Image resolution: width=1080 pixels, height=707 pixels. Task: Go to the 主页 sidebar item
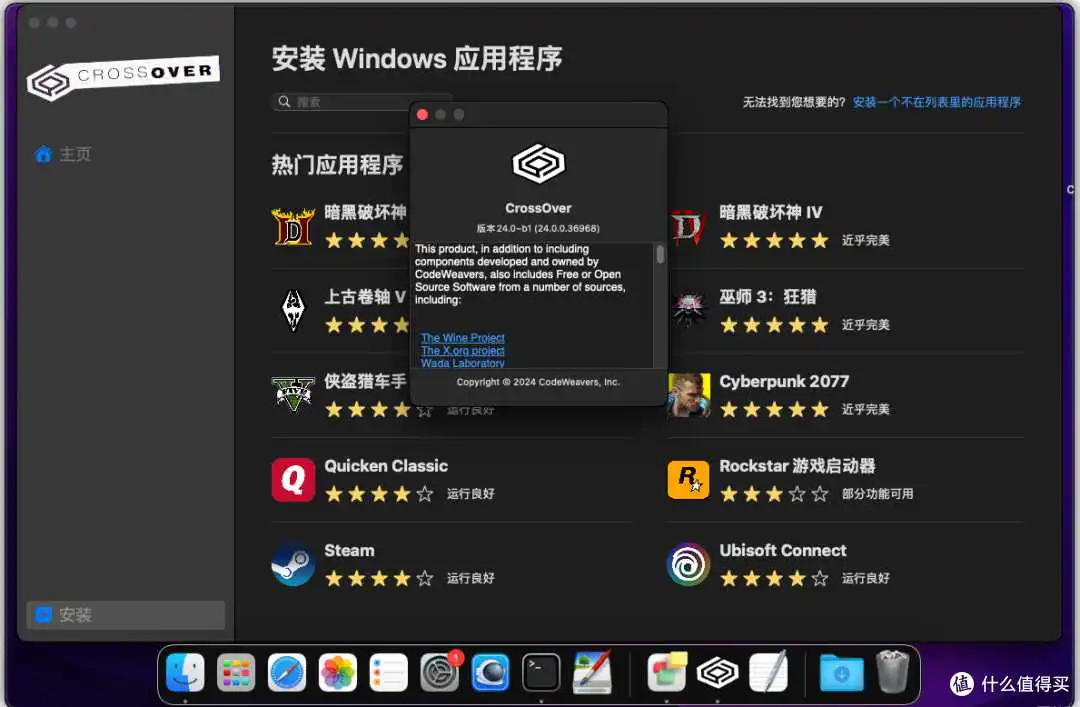tap(125, 154)
